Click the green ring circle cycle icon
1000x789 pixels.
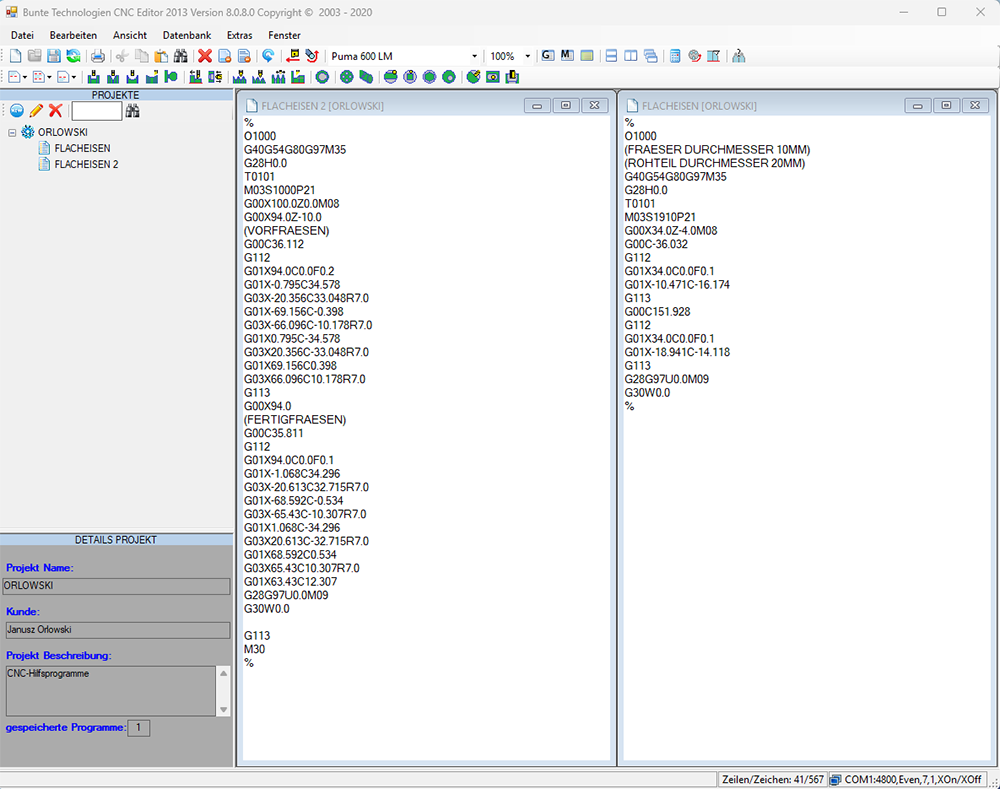(x=323, y=77)
